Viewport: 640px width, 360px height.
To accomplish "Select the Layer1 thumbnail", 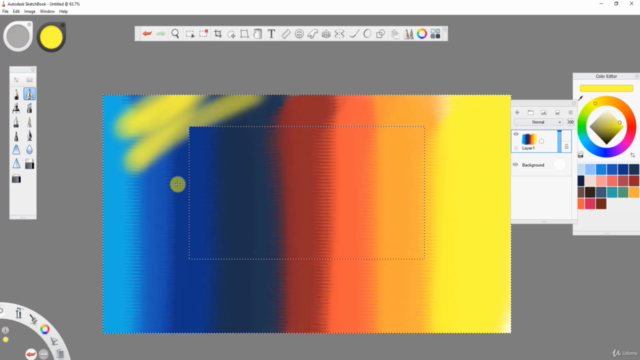I will coord(529,139).
